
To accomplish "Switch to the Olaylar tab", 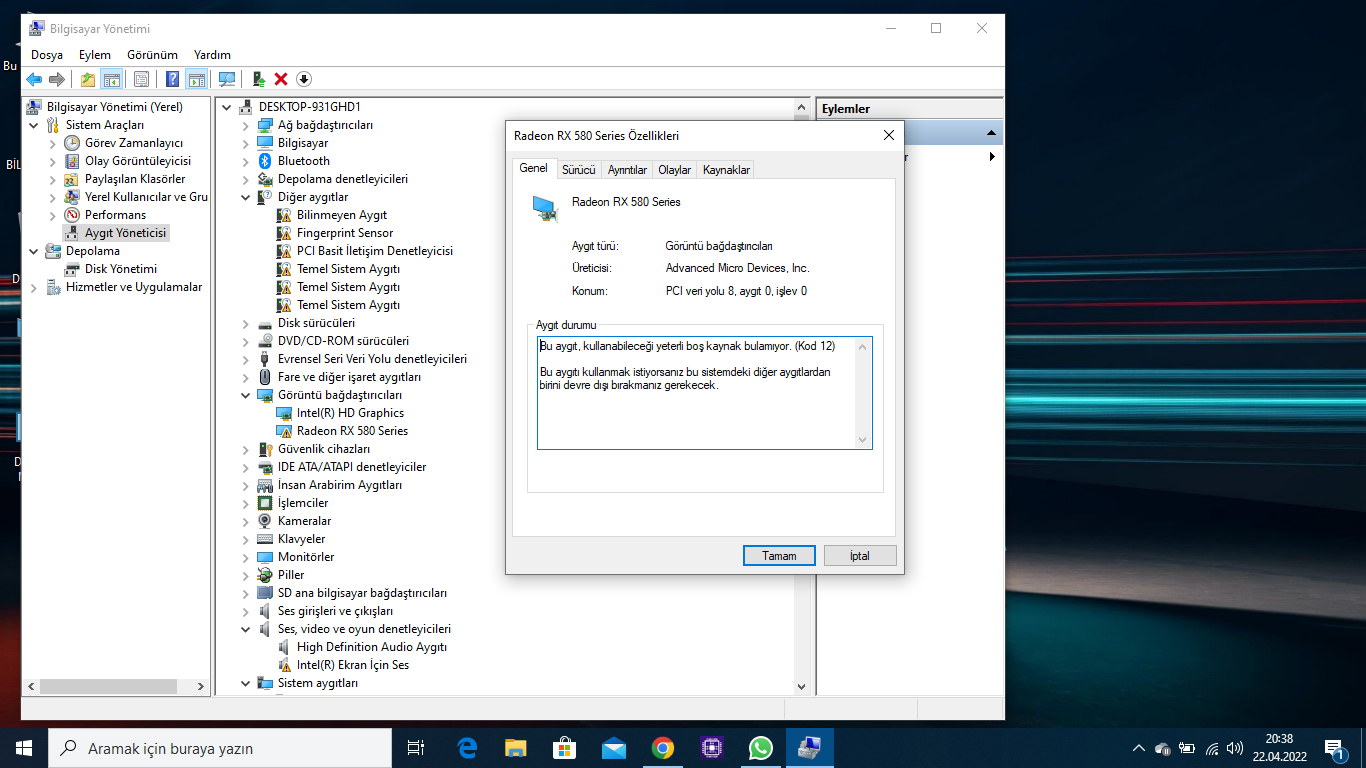I will point(674,170).
